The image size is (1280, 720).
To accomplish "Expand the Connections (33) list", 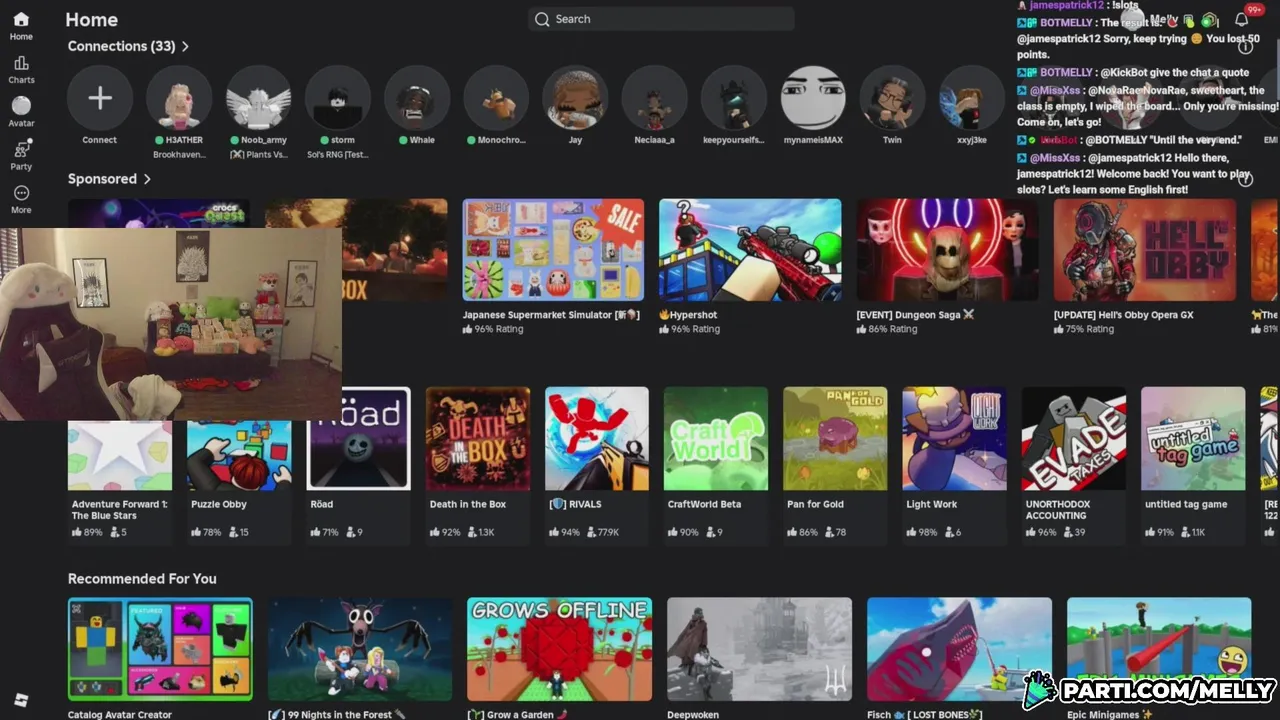I will [128, 46].
